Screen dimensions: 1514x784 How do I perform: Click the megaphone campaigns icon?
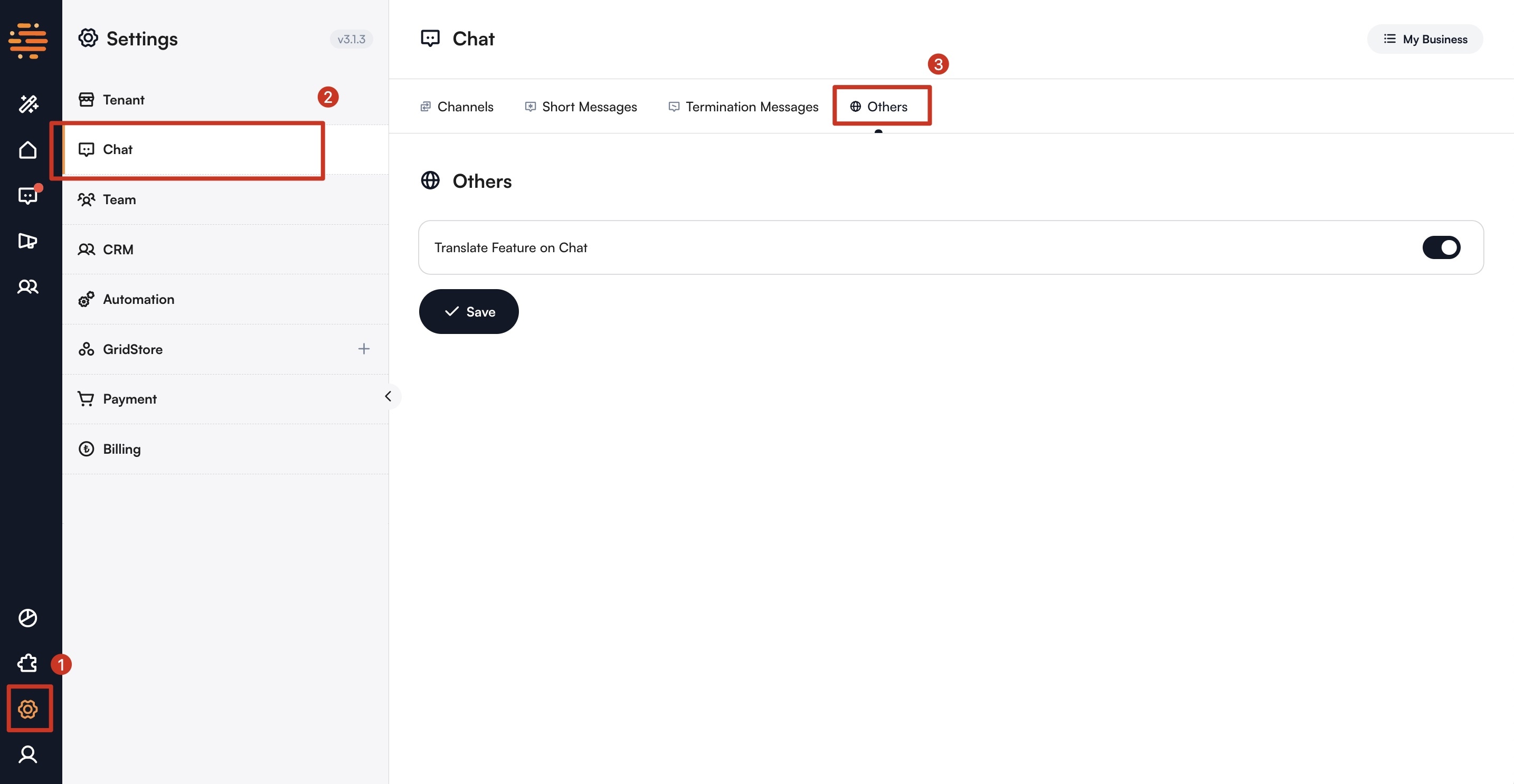27,241
